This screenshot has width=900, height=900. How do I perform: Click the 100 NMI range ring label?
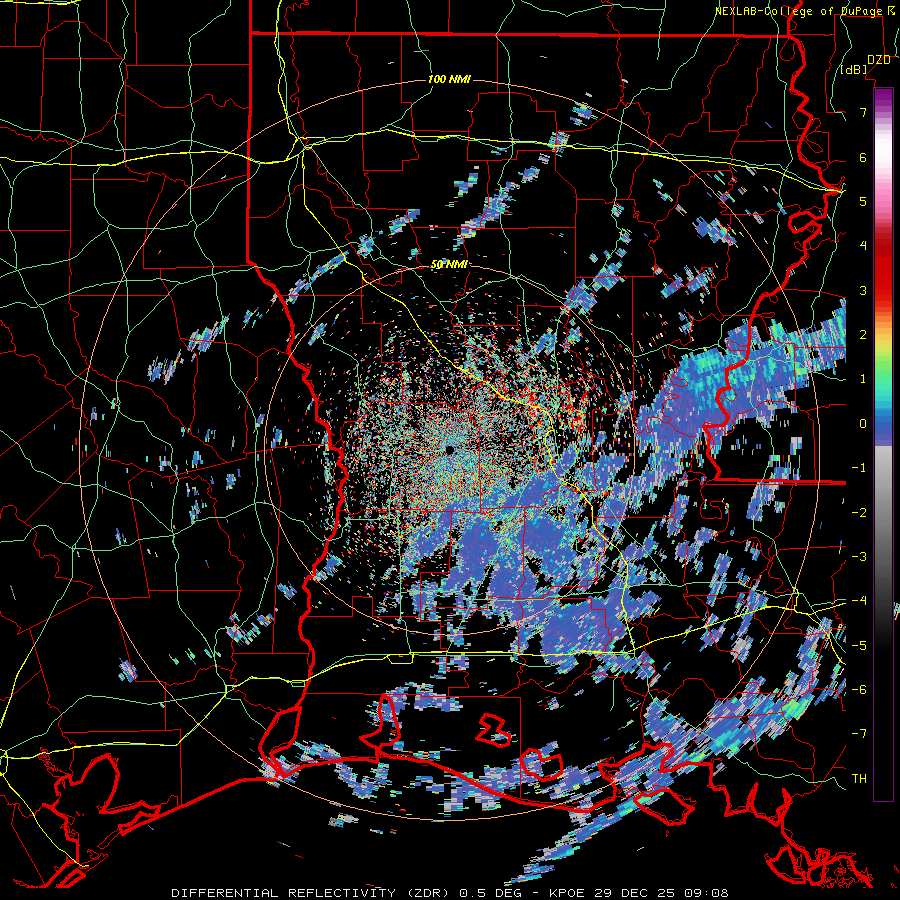click(449, 79)
